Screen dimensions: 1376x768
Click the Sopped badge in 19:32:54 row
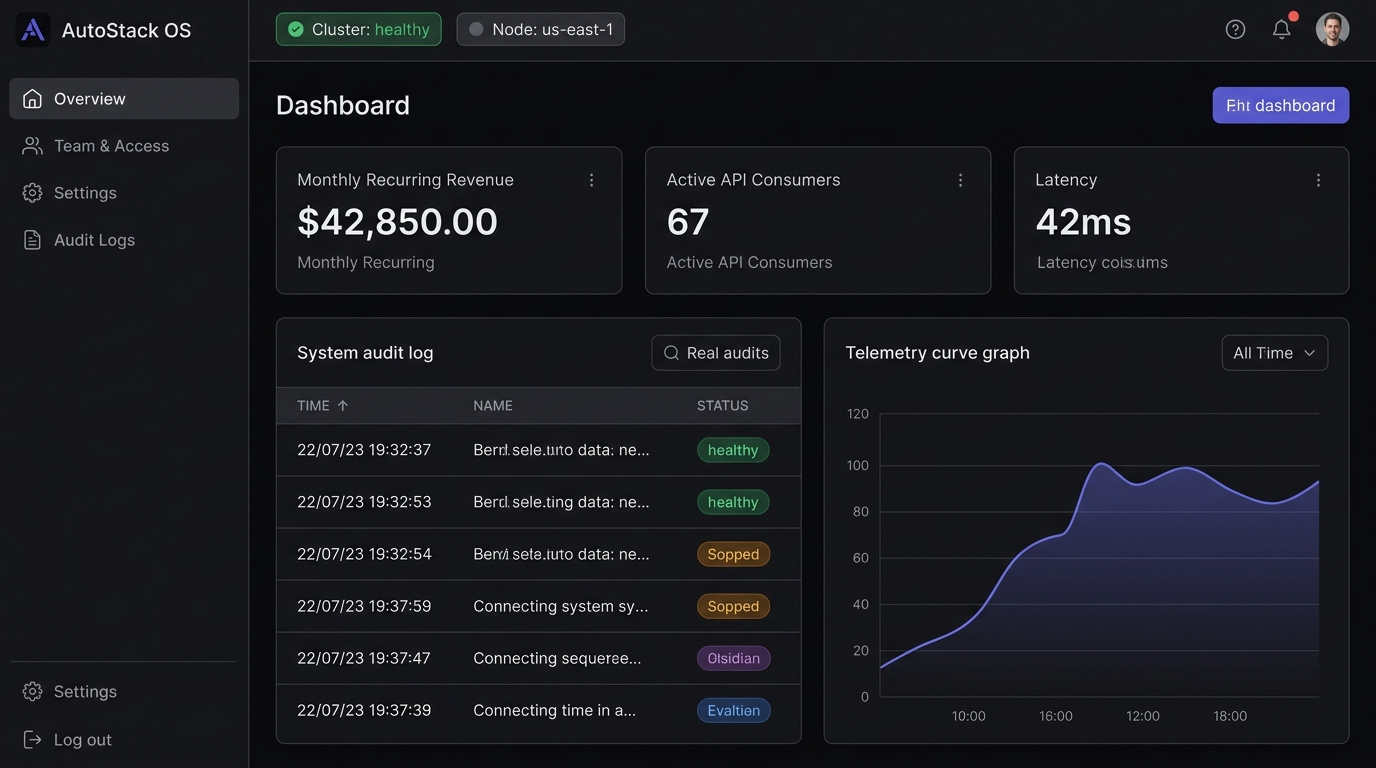tap(733, 554)
